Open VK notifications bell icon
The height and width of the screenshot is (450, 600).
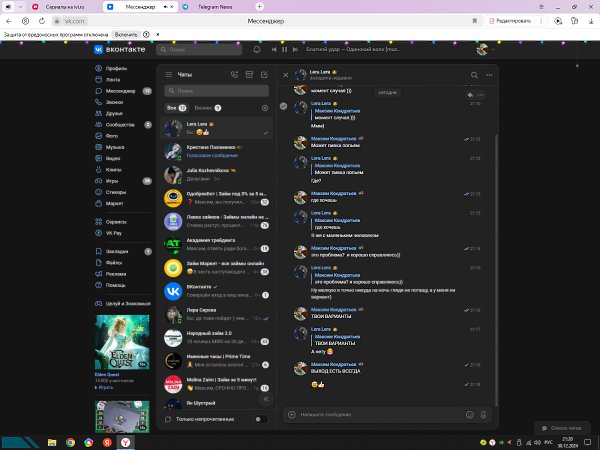(x=257, y=49)
